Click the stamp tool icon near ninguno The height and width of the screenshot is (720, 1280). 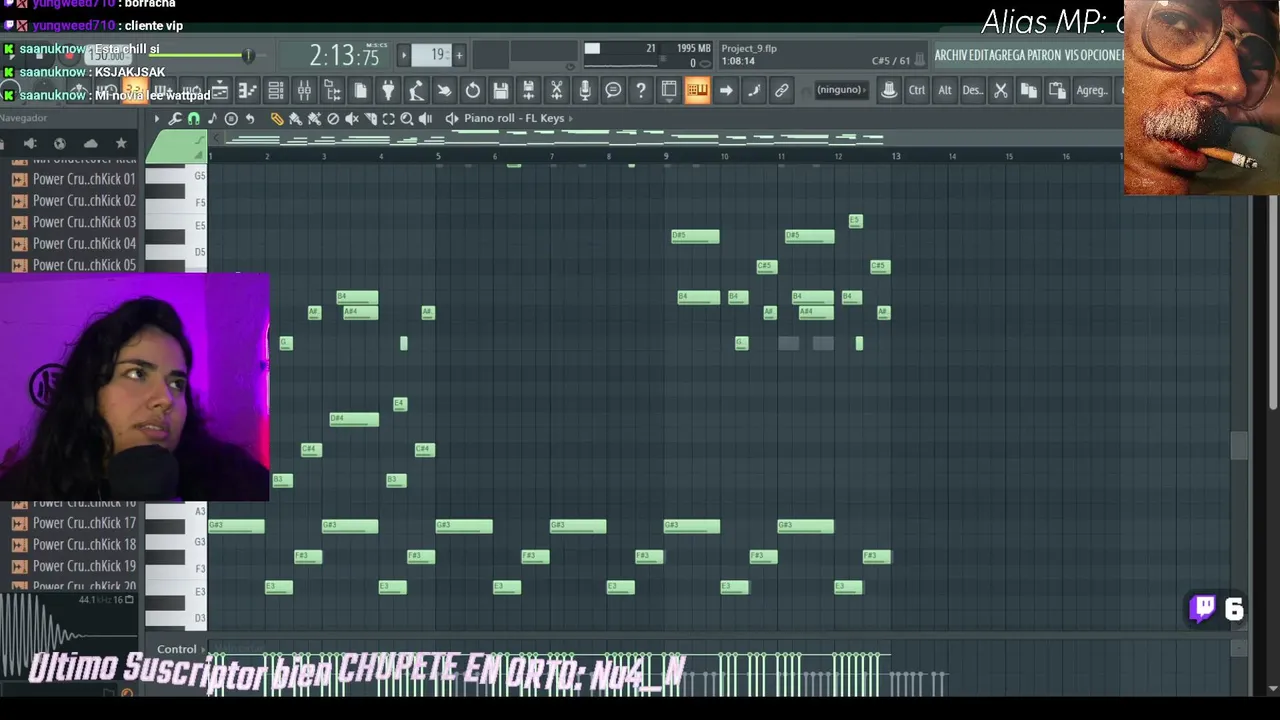tap(888, 91)
